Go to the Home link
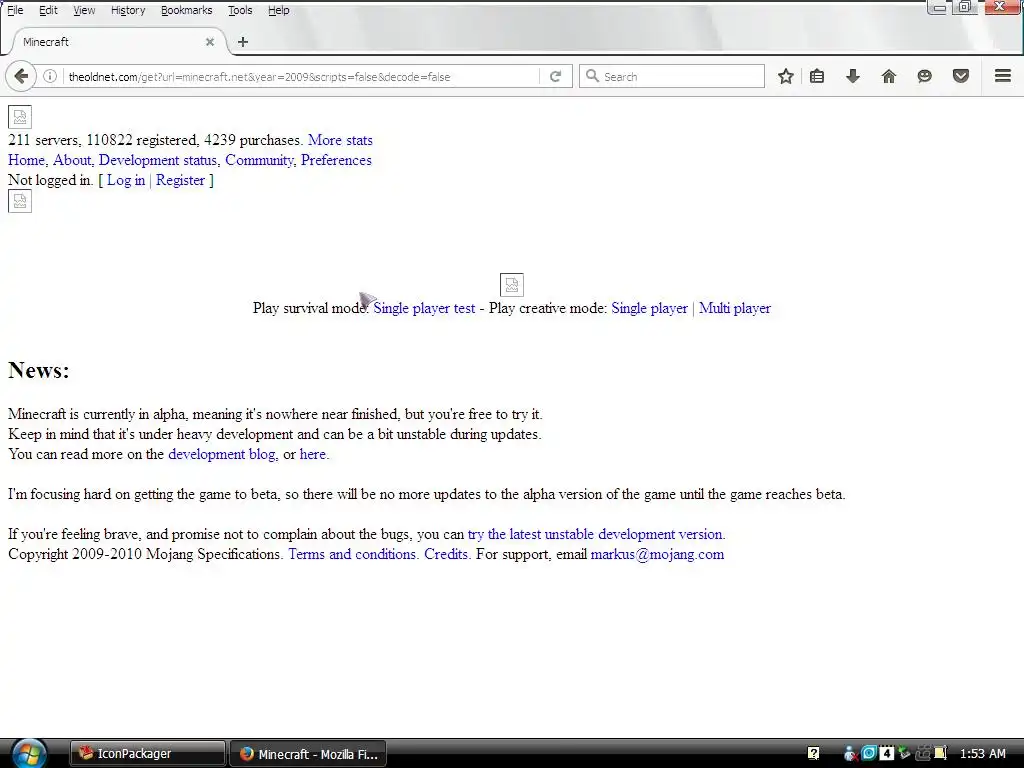1024x768 pixels. tap(26, 160)
